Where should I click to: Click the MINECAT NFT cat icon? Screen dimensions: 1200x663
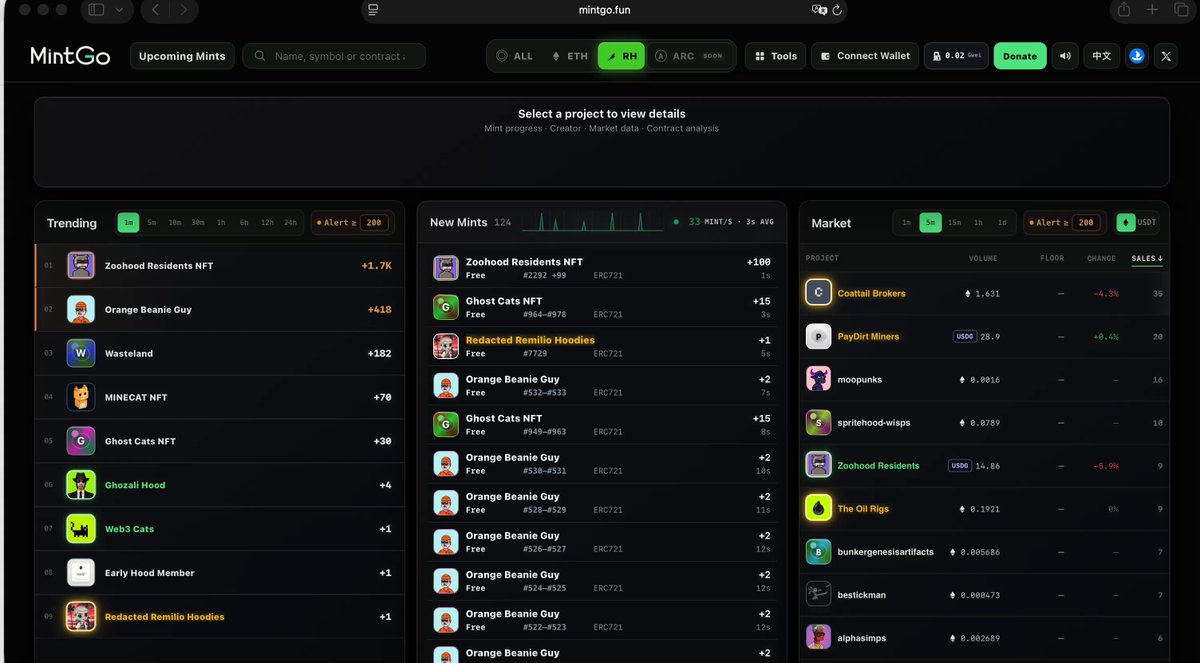pyautogui.click(x=81, y=397)
